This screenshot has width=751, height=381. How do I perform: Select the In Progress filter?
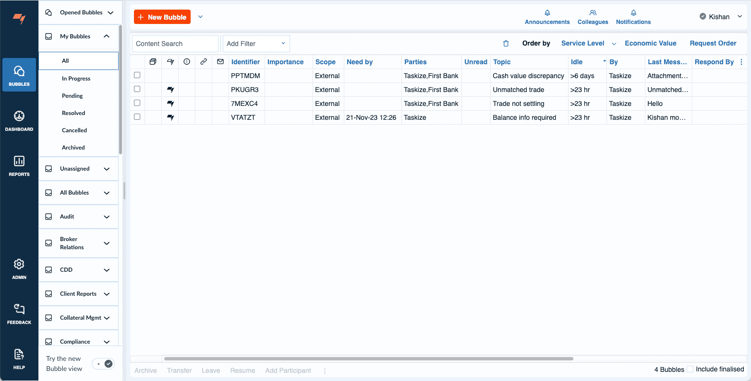[x=76, y=79]
